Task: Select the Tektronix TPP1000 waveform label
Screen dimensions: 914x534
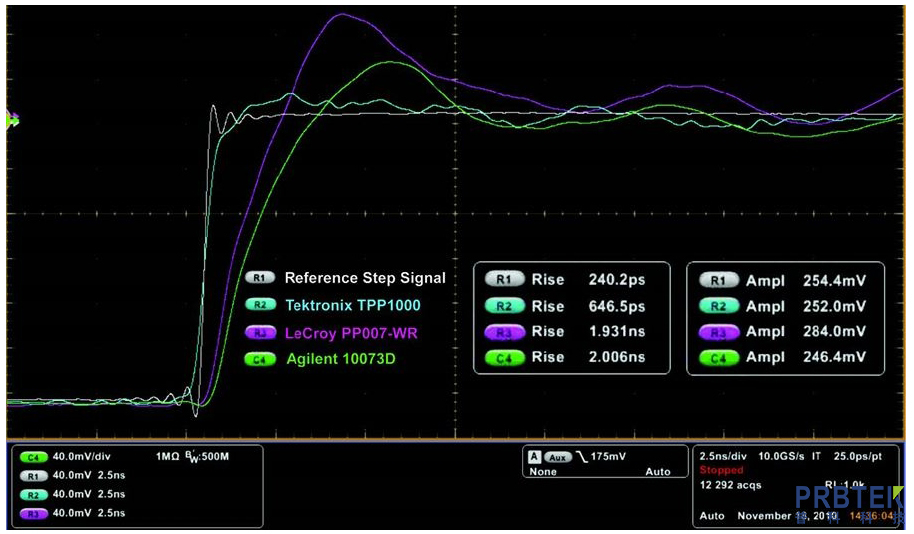Action: click(x=352, y=305)
